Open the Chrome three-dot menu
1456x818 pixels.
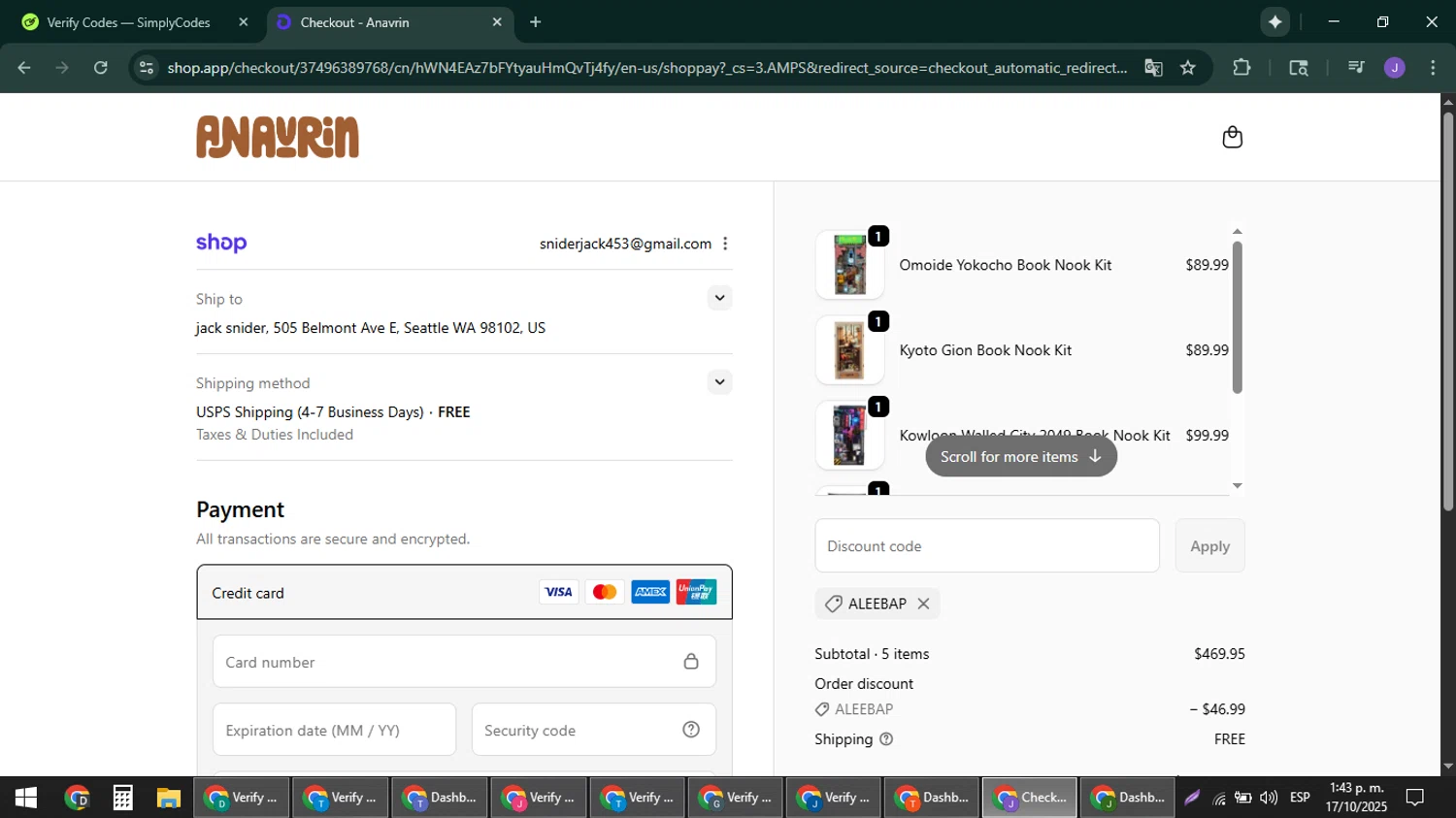(1433, 68)
